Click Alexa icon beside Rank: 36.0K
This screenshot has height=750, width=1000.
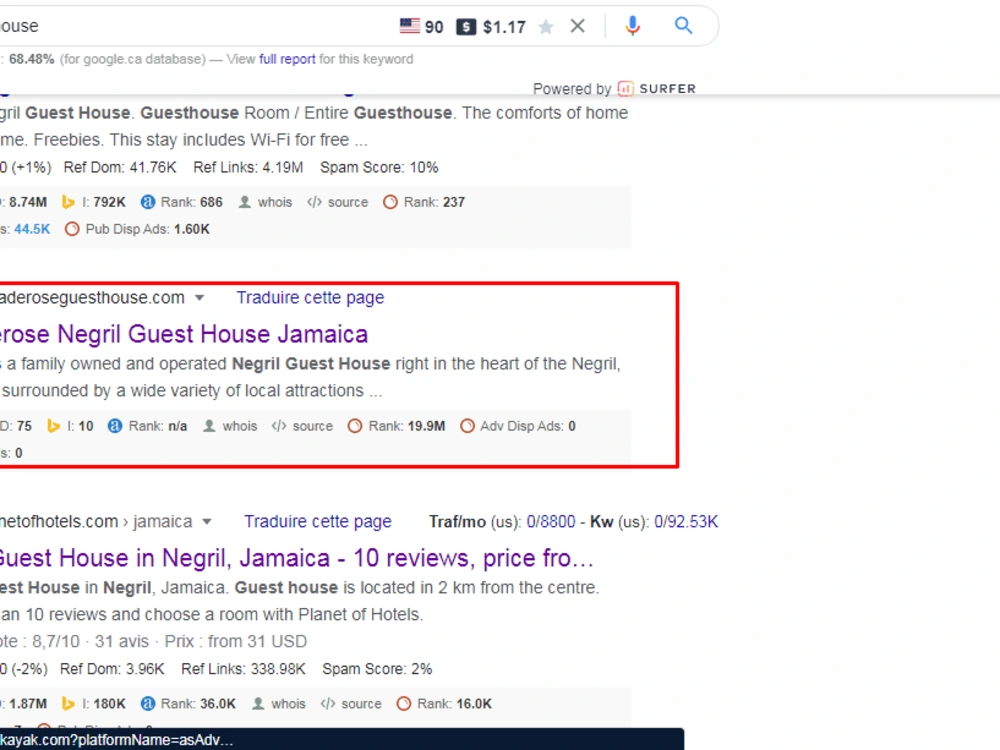147,704
